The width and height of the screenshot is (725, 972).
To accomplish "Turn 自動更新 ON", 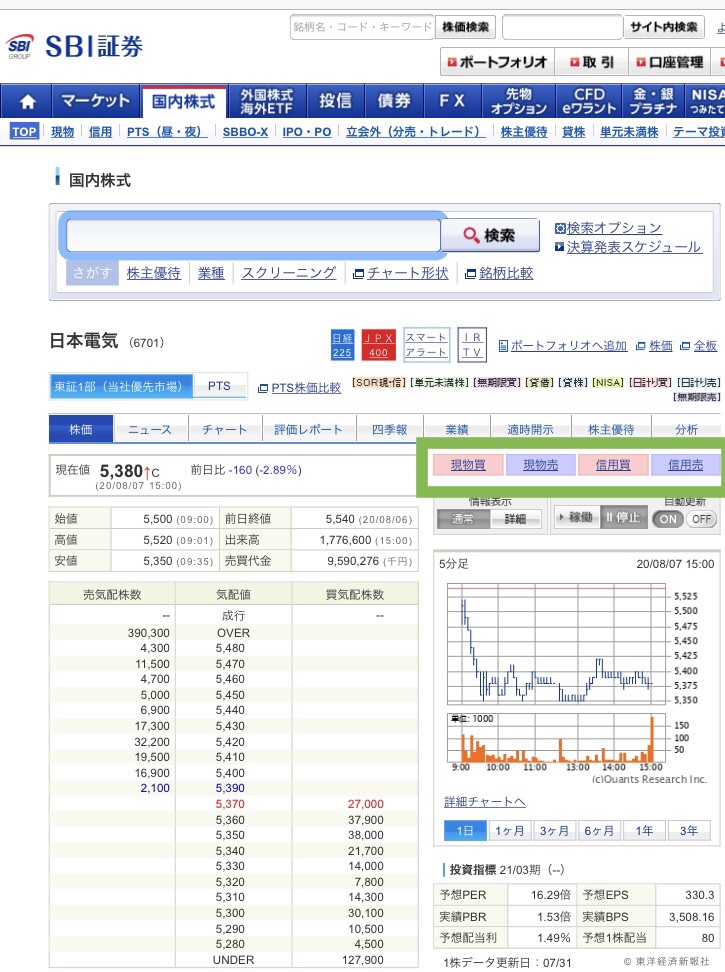I will coord(668,519).
